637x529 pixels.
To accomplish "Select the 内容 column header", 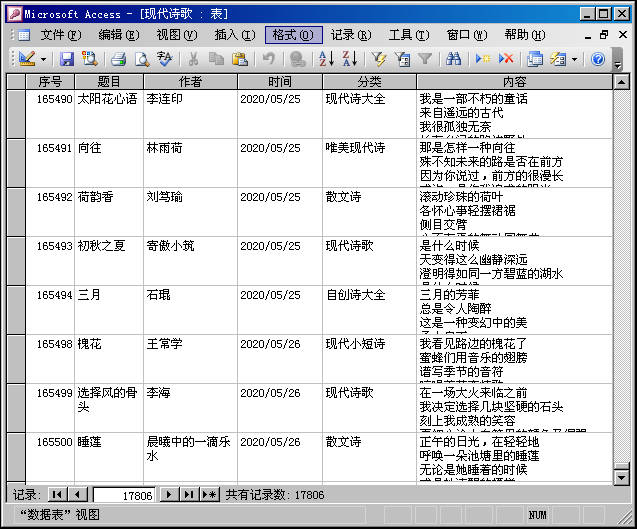I will 515,82.
